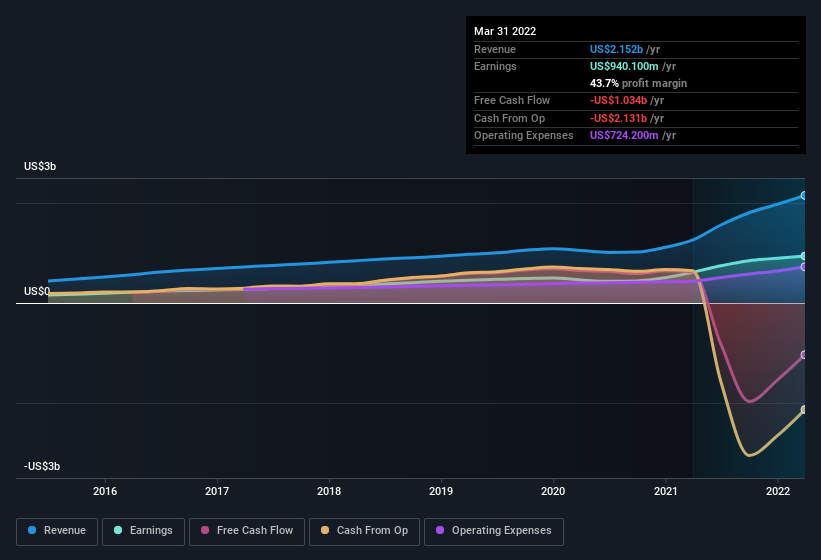Click the Mar 31 2022 tooltip date
Viewport: 821px width, 560px height.
[x=505, y=31]
